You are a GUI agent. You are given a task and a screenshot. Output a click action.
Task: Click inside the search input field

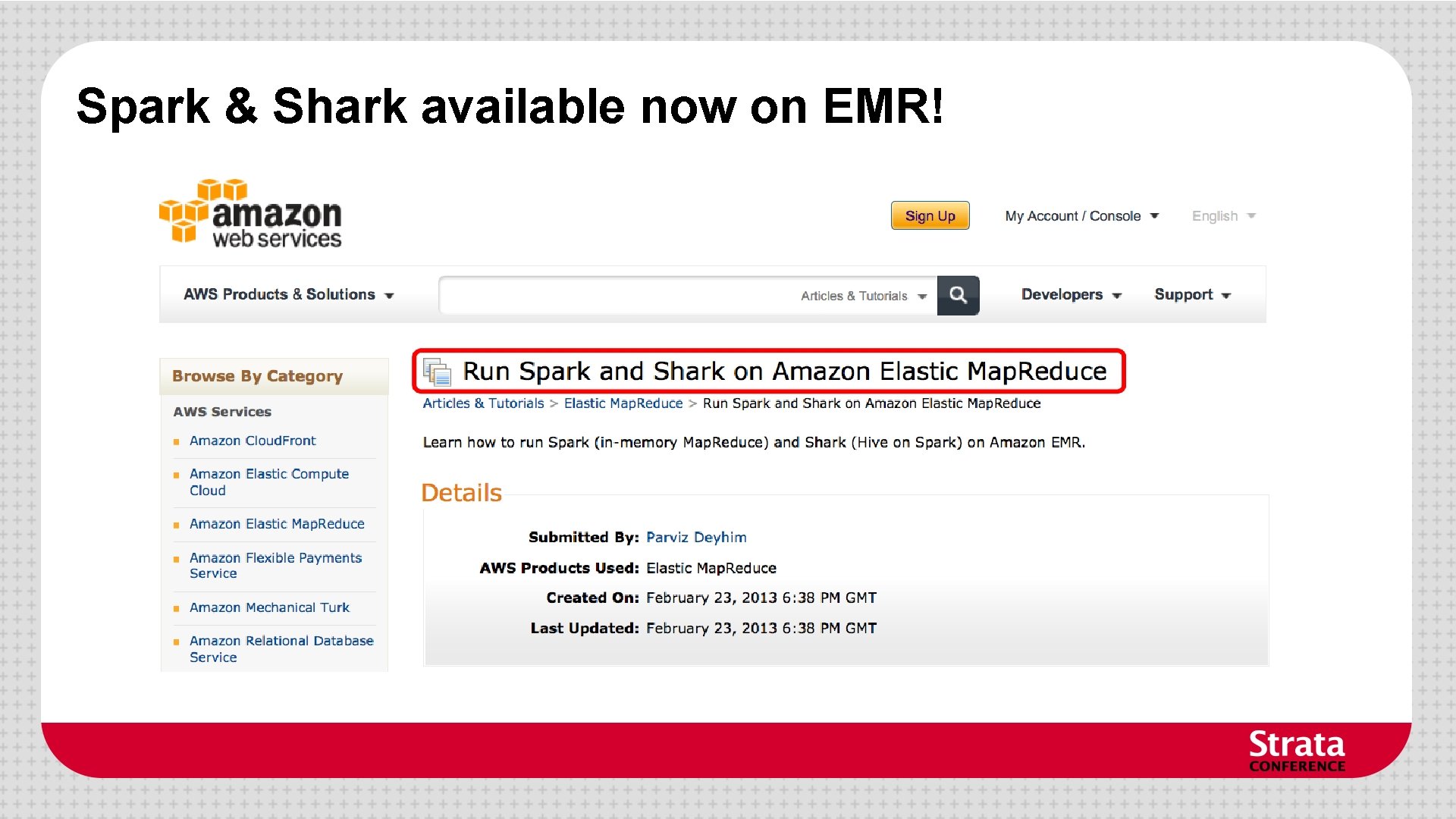[x=607, y=295]
